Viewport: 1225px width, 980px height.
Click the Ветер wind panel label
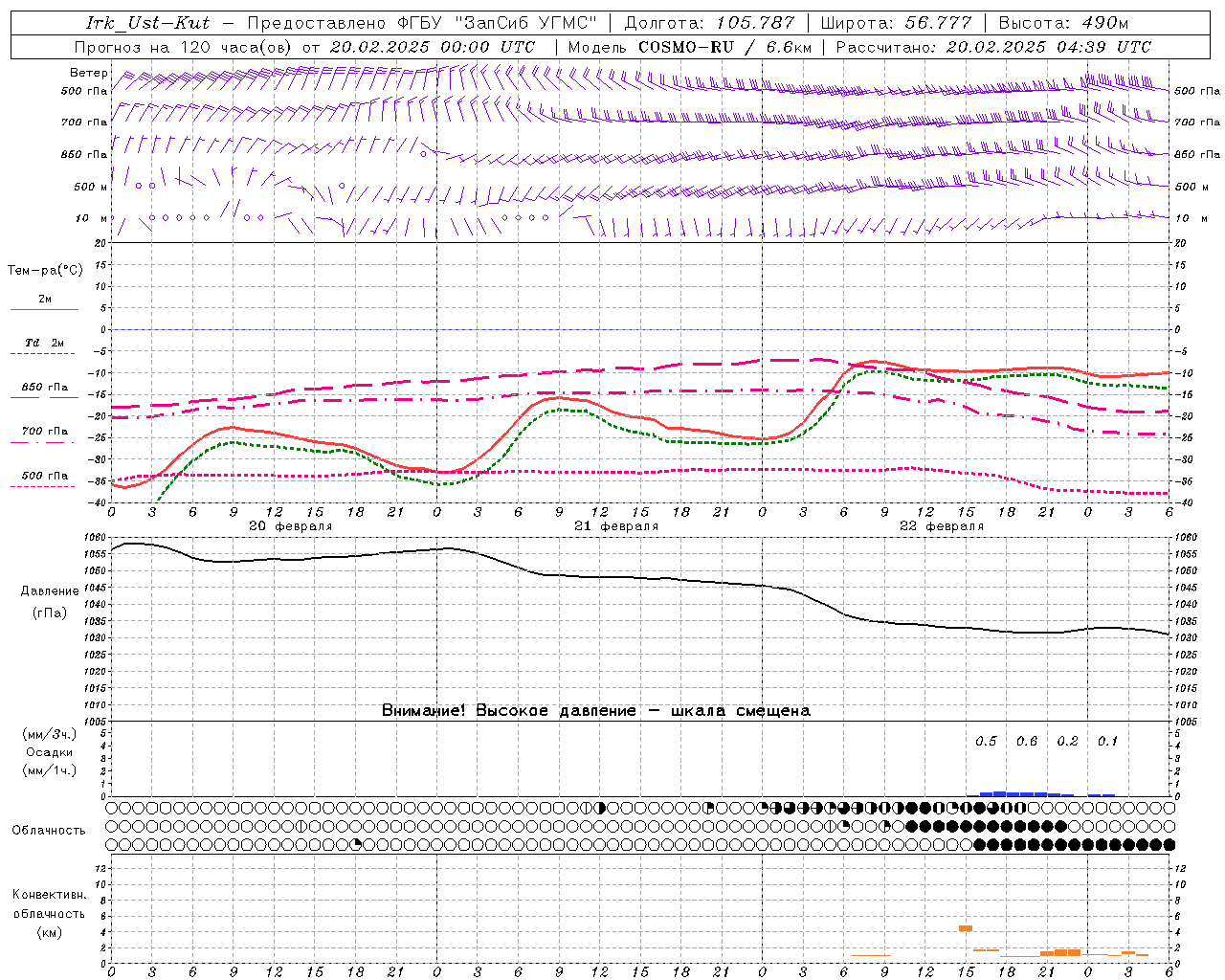pyautogui.click(x=89, y=73)
